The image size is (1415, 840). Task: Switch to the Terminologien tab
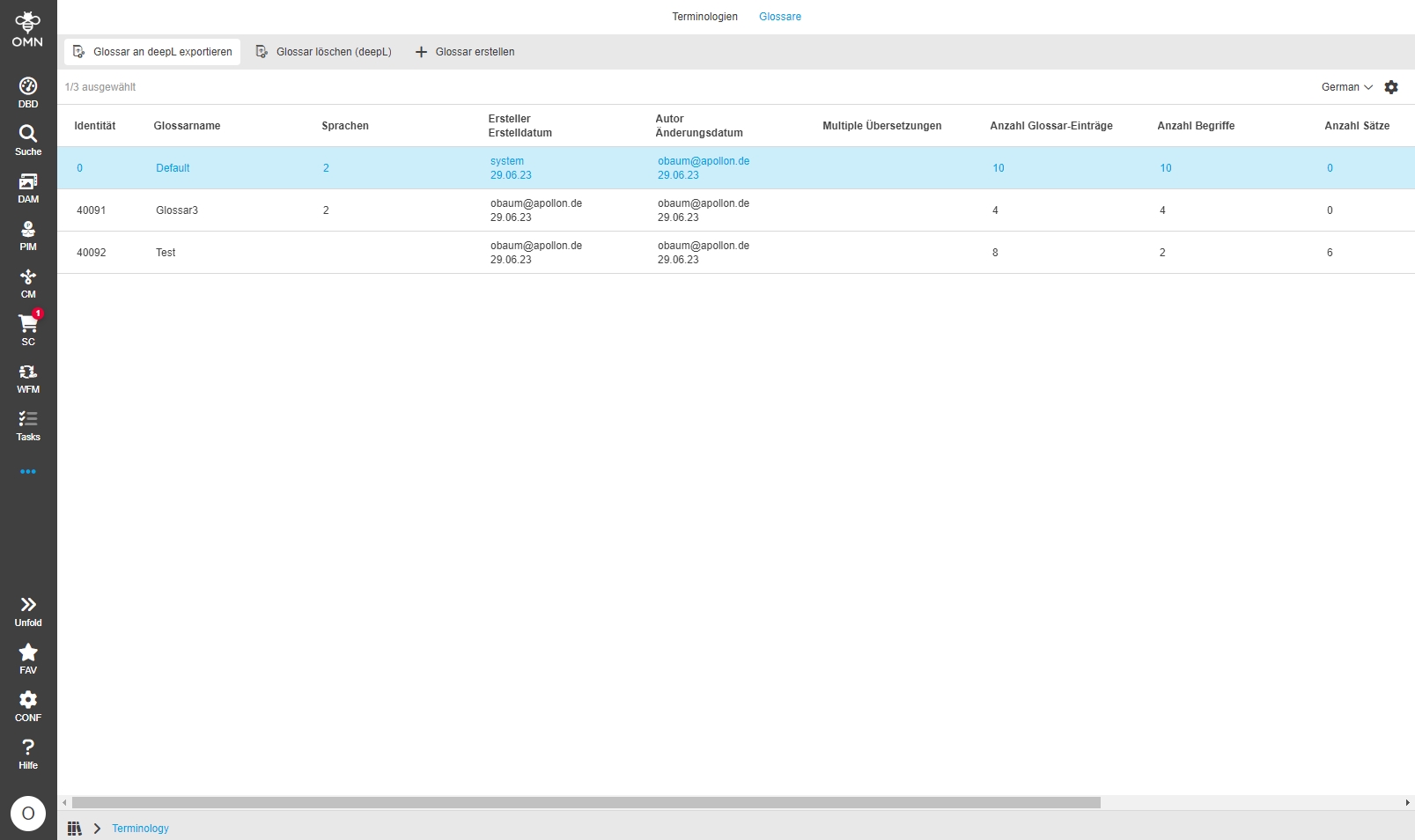704,17
